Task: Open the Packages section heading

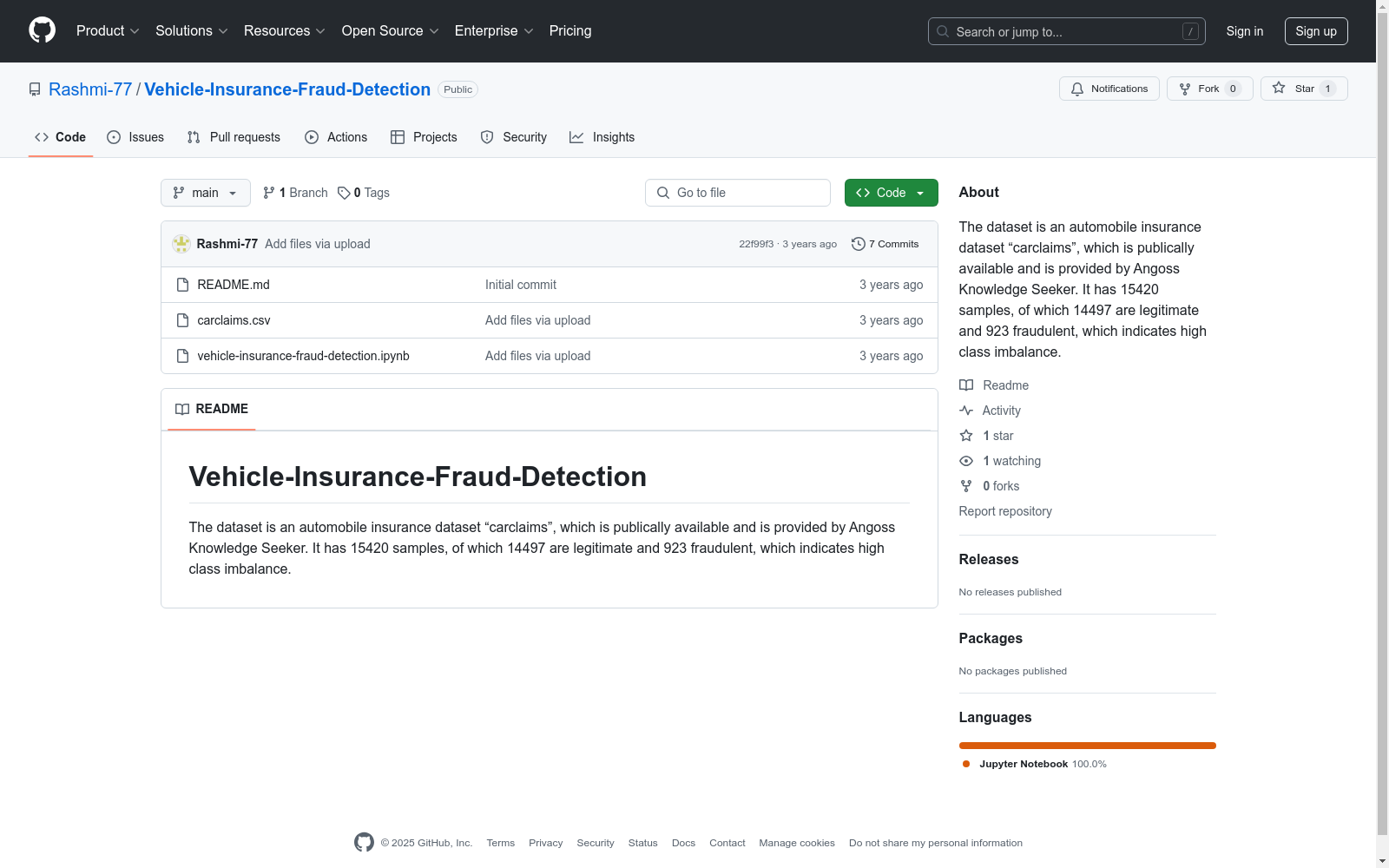Action: coord(991,639)
